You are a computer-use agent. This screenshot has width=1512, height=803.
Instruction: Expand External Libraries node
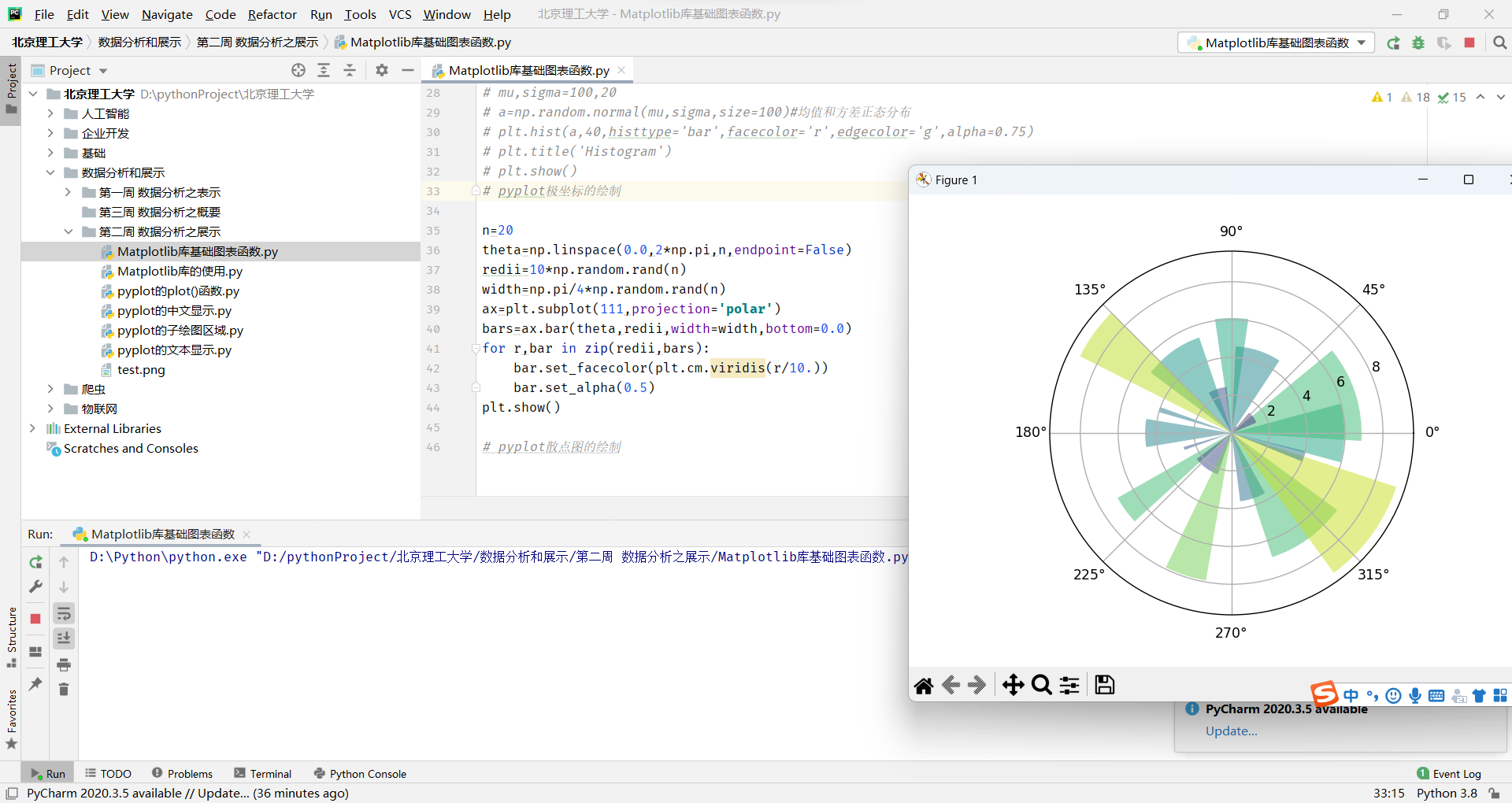pos(33,428)
